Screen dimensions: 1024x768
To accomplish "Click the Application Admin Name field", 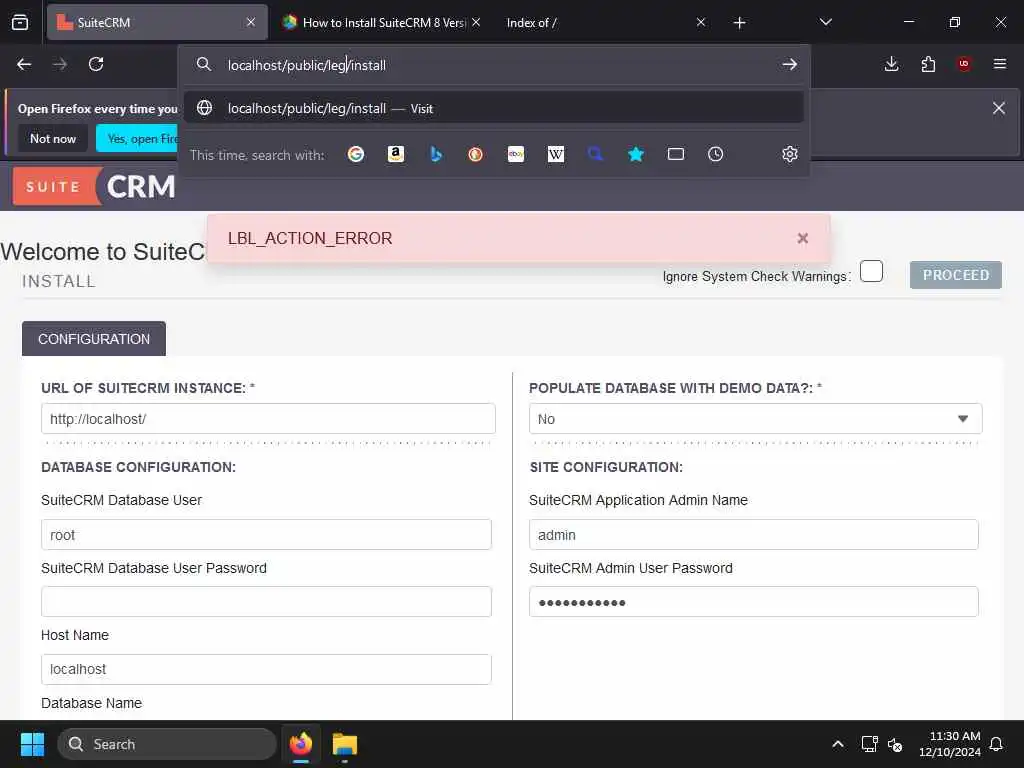I will pos(754,534).
